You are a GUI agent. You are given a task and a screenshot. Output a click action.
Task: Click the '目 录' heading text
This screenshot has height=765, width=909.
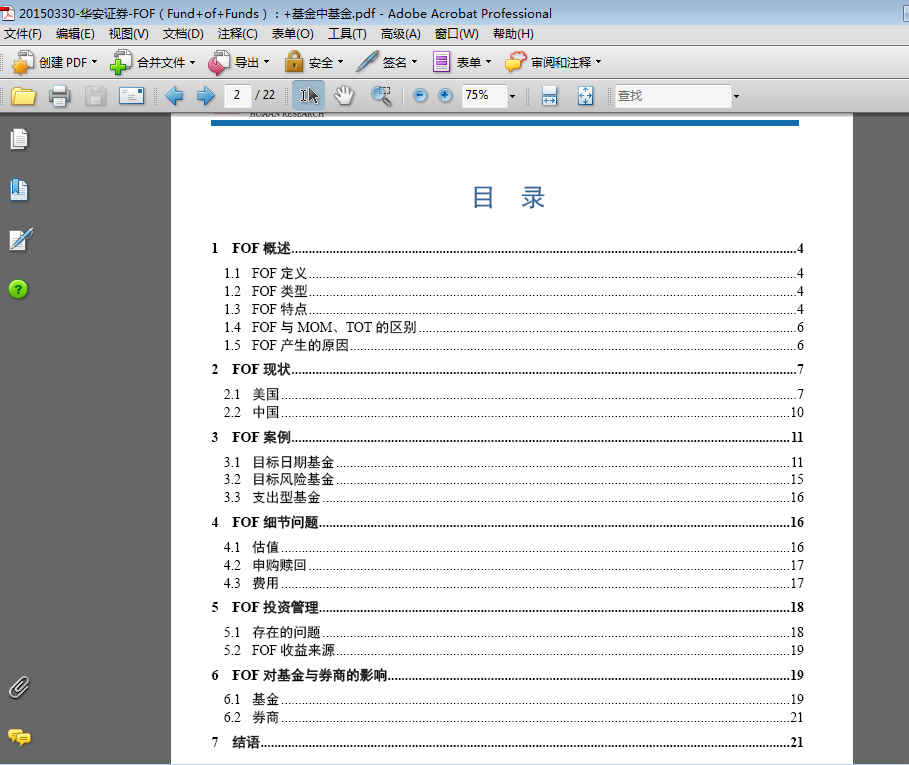coord(508,198)
